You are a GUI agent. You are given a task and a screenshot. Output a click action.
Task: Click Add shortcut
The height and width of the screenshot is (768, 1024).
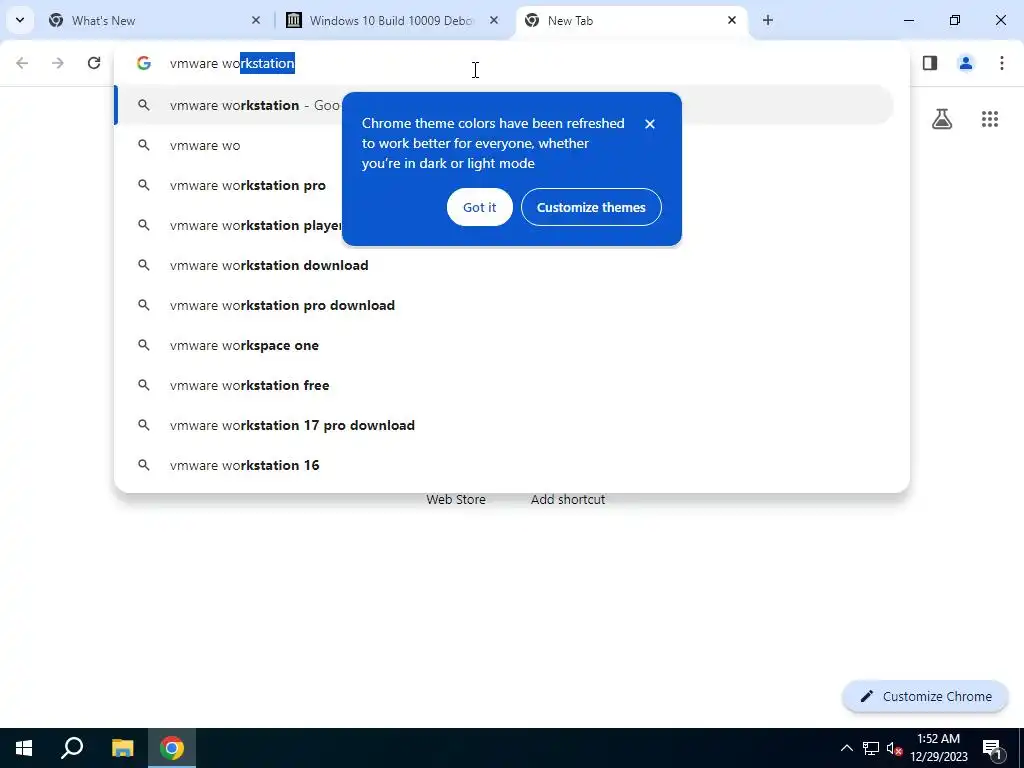click(568, 499)
